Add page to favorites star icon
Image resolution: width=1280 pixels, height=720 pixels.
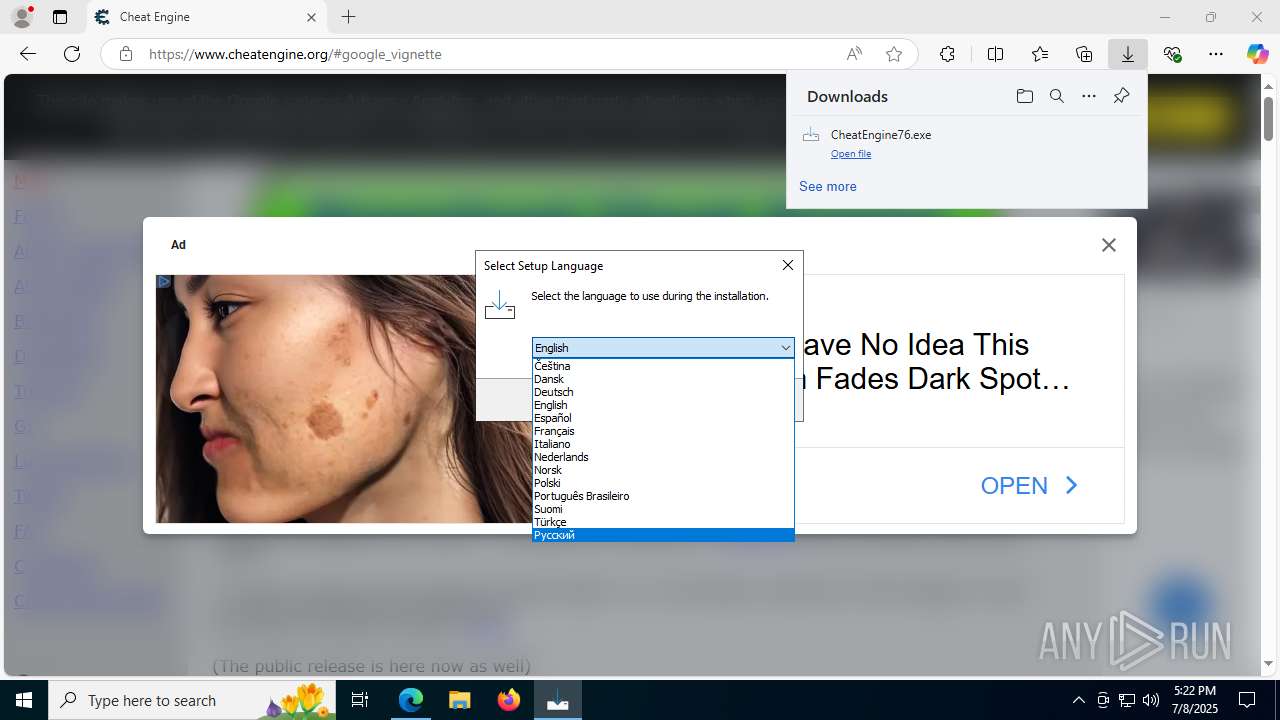[x=894, y=54]
